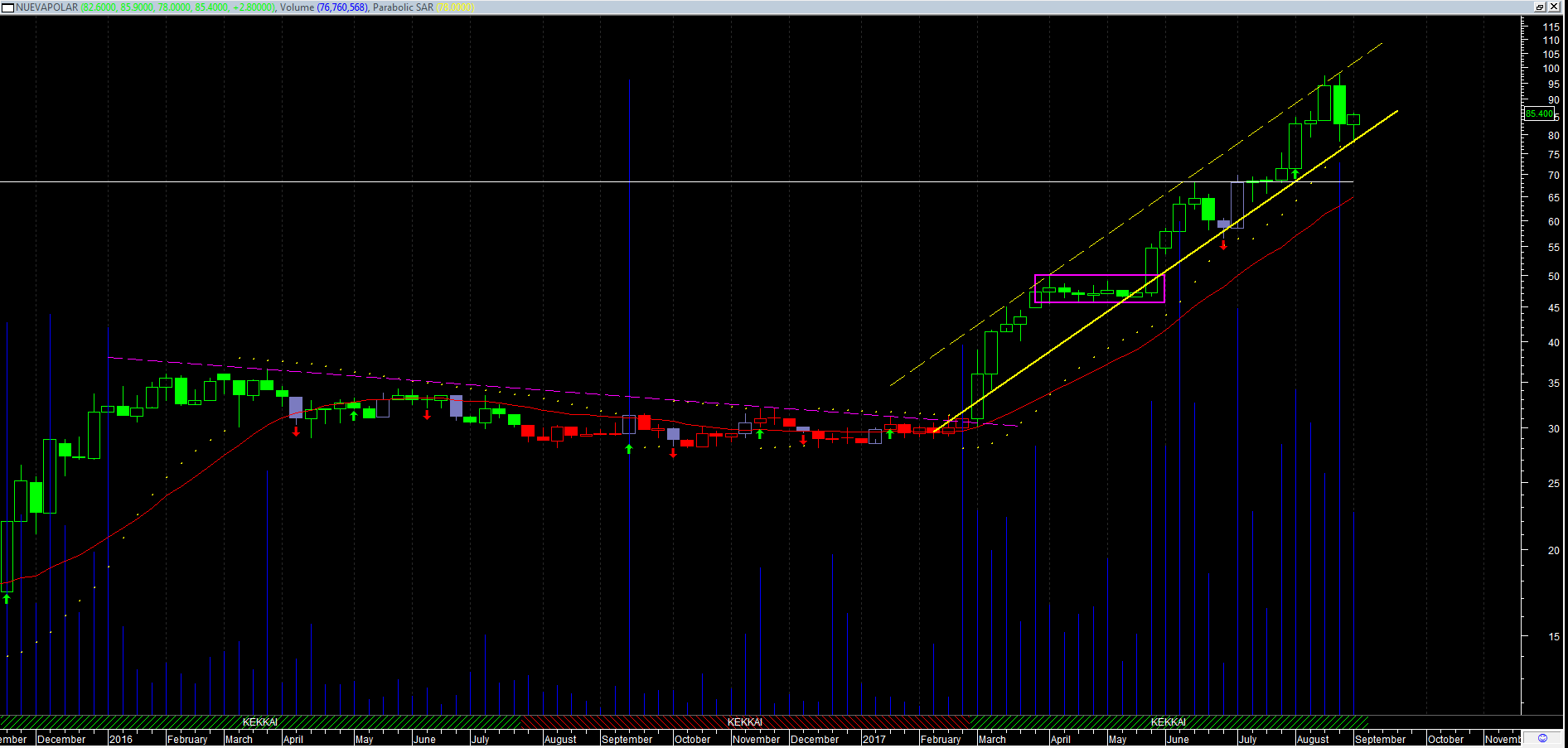Click the smiley face status icon
Viewport: 1568px width, 748px height.
[1542, 738]
